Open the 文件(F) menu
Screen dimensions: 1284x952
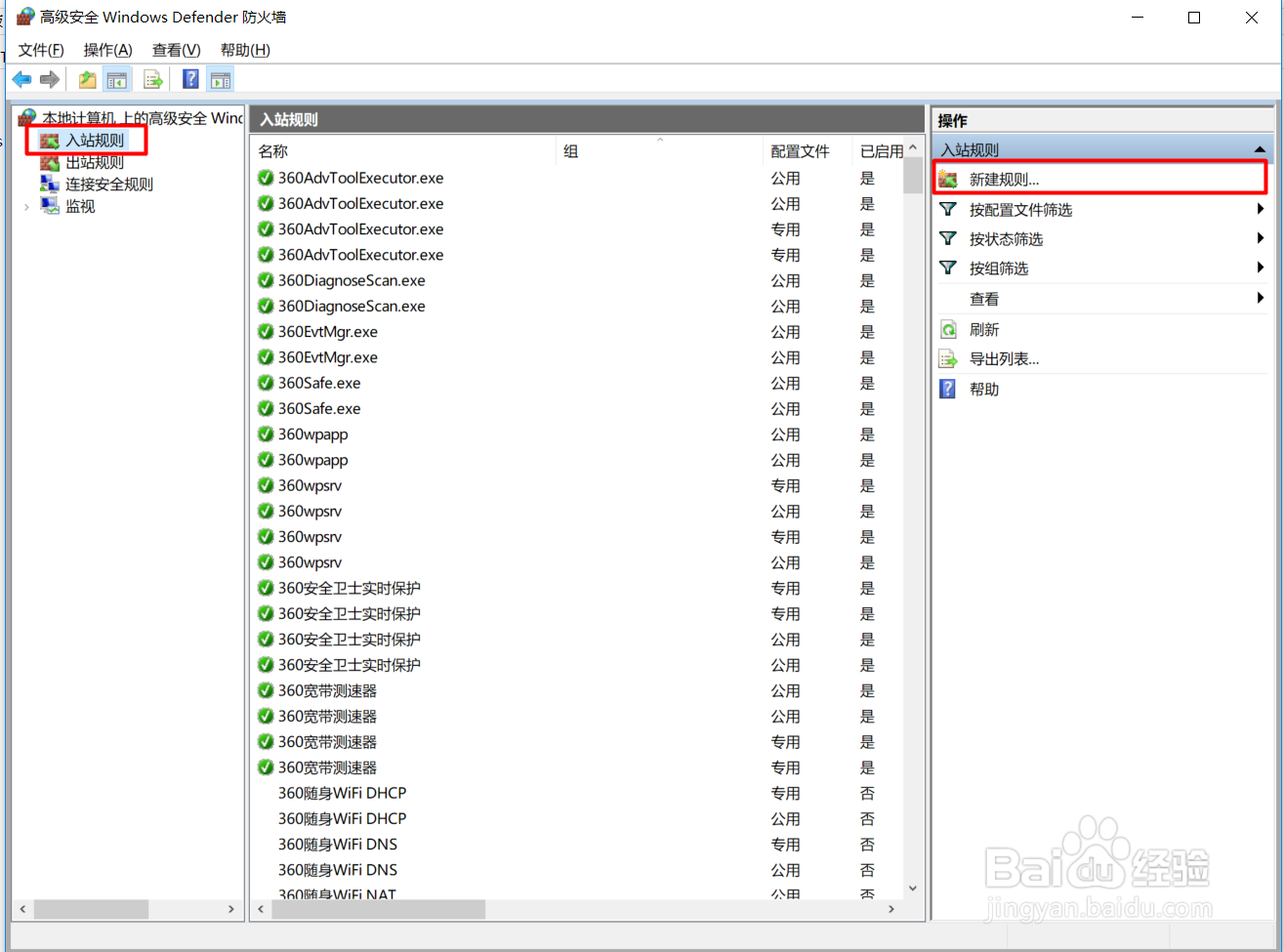click(41, 50)
